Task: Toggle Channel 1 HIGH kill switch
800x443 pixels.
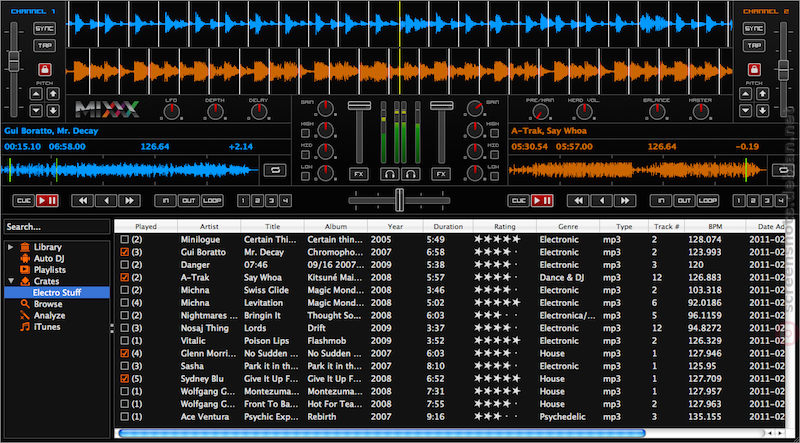Action: pyautogui.click(x=305, y=133)
